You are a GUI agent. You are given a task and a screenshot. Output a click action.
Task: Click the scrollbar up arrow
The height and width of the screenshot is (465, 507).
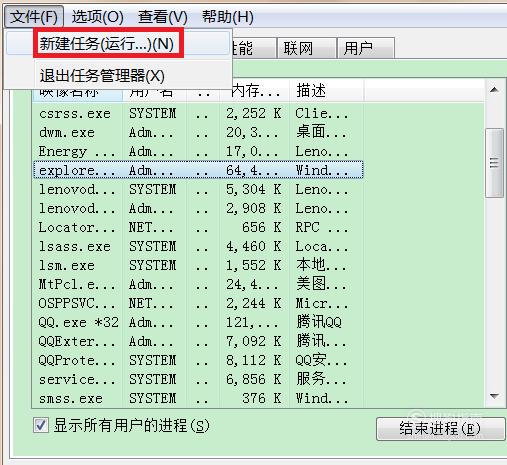pos(494,90)
